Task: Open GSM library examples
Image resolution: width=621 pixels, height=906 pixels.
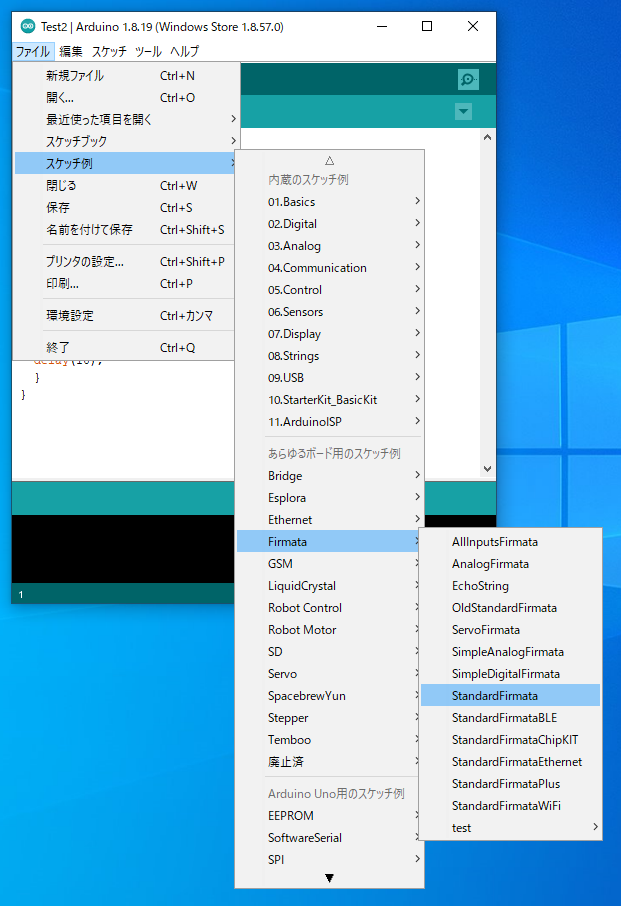Action: [x=330, y=563]
